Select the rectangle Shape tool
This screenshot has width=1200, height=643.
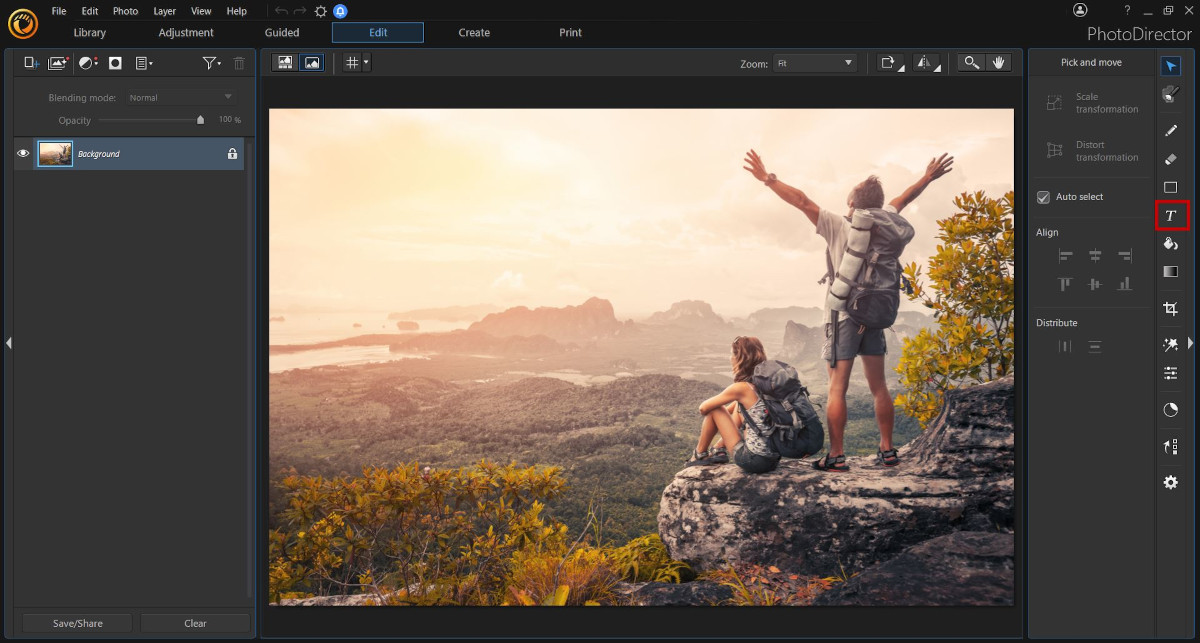1171,187
